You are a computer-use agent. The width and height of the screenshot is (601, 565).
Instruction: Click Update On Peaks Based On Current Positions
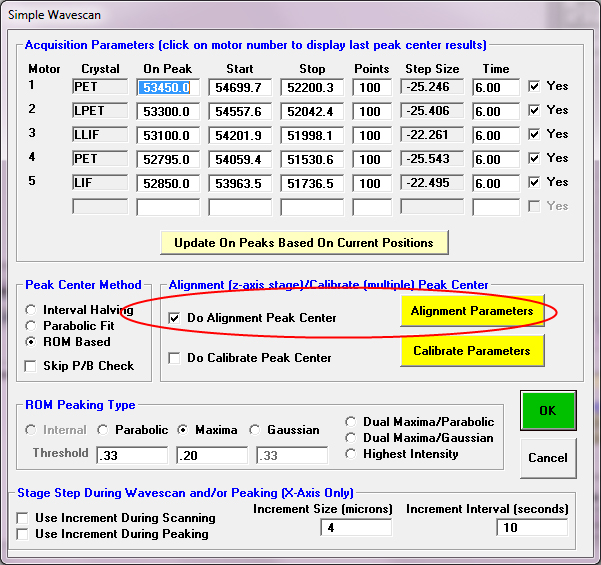[304, 243]
